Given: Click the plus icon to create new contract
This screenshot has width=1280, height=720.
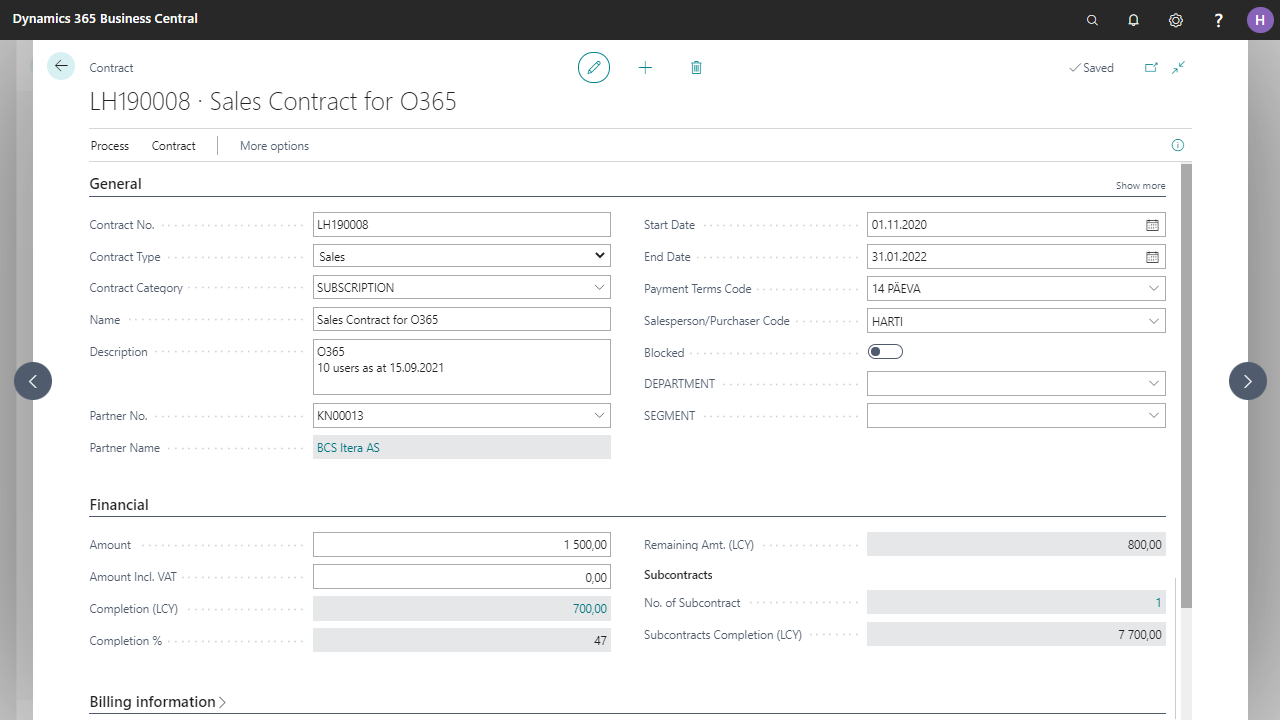Looking at the screenshot, I should point(645,67).
